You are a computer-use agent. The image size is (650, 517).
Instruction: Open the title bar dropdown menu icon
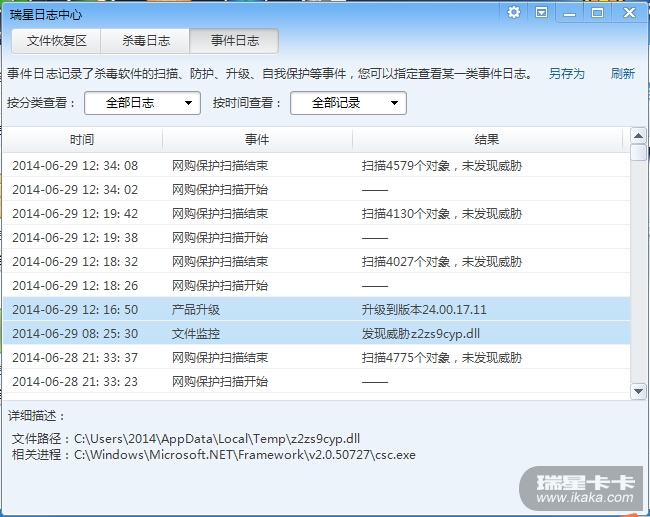(x=541, y=12)
